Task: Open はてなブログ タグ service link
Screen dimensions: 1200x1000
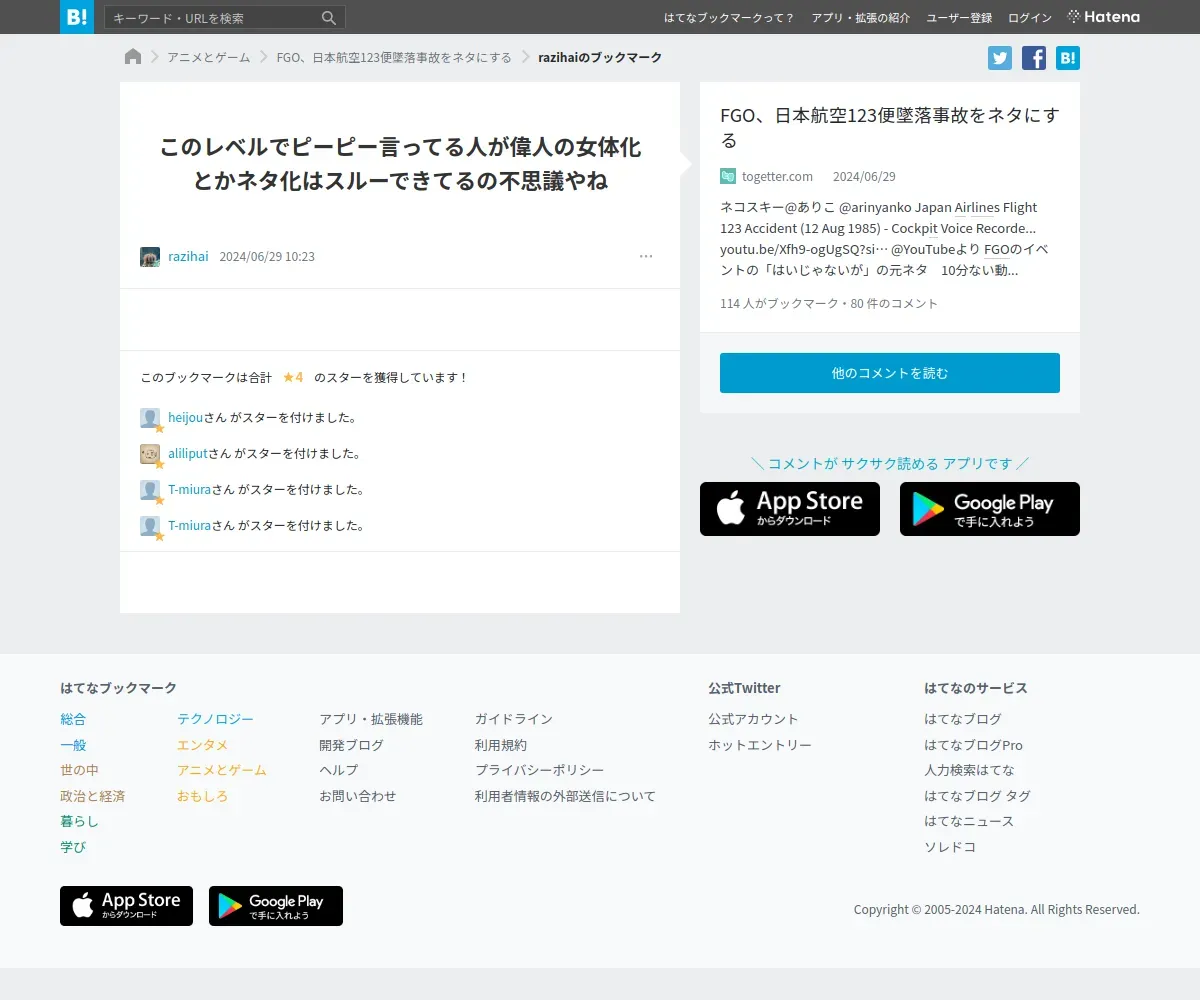Action: pyautogui.click(x=977, y=796)
